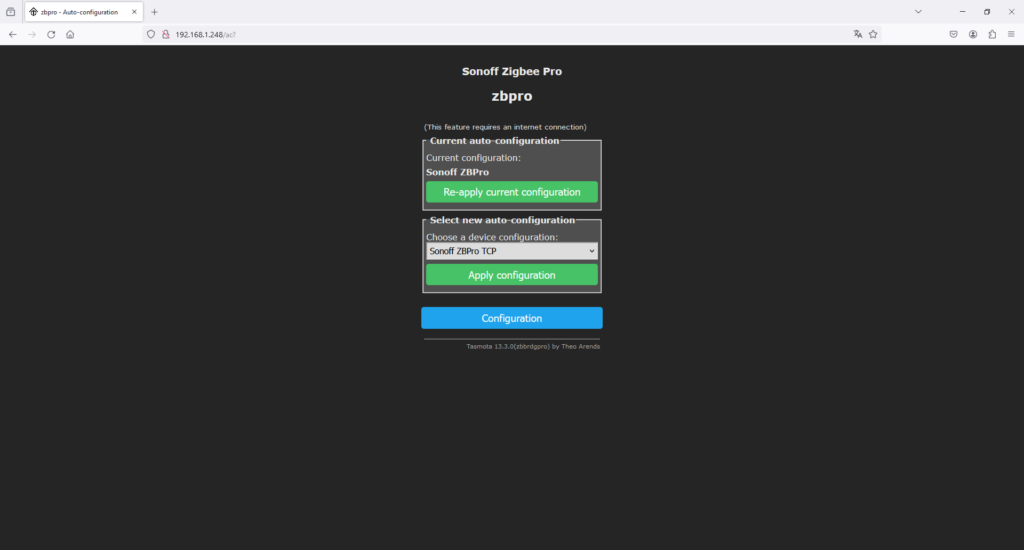Click the insecure connection padlock icon
1024x550 pixels.
[165, 34]
